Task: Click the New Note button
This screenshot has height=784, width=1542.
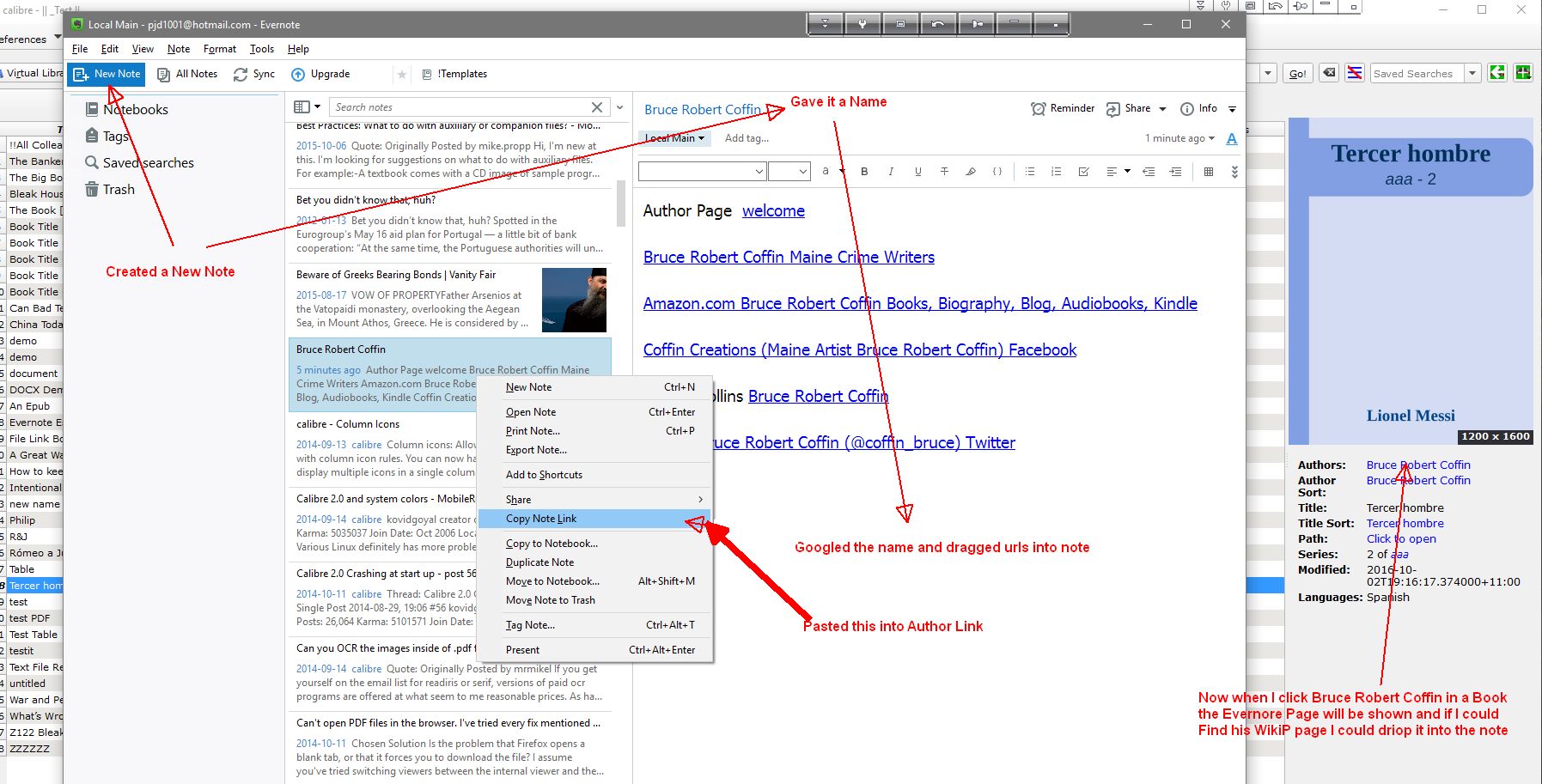Action: coord(107,74)
